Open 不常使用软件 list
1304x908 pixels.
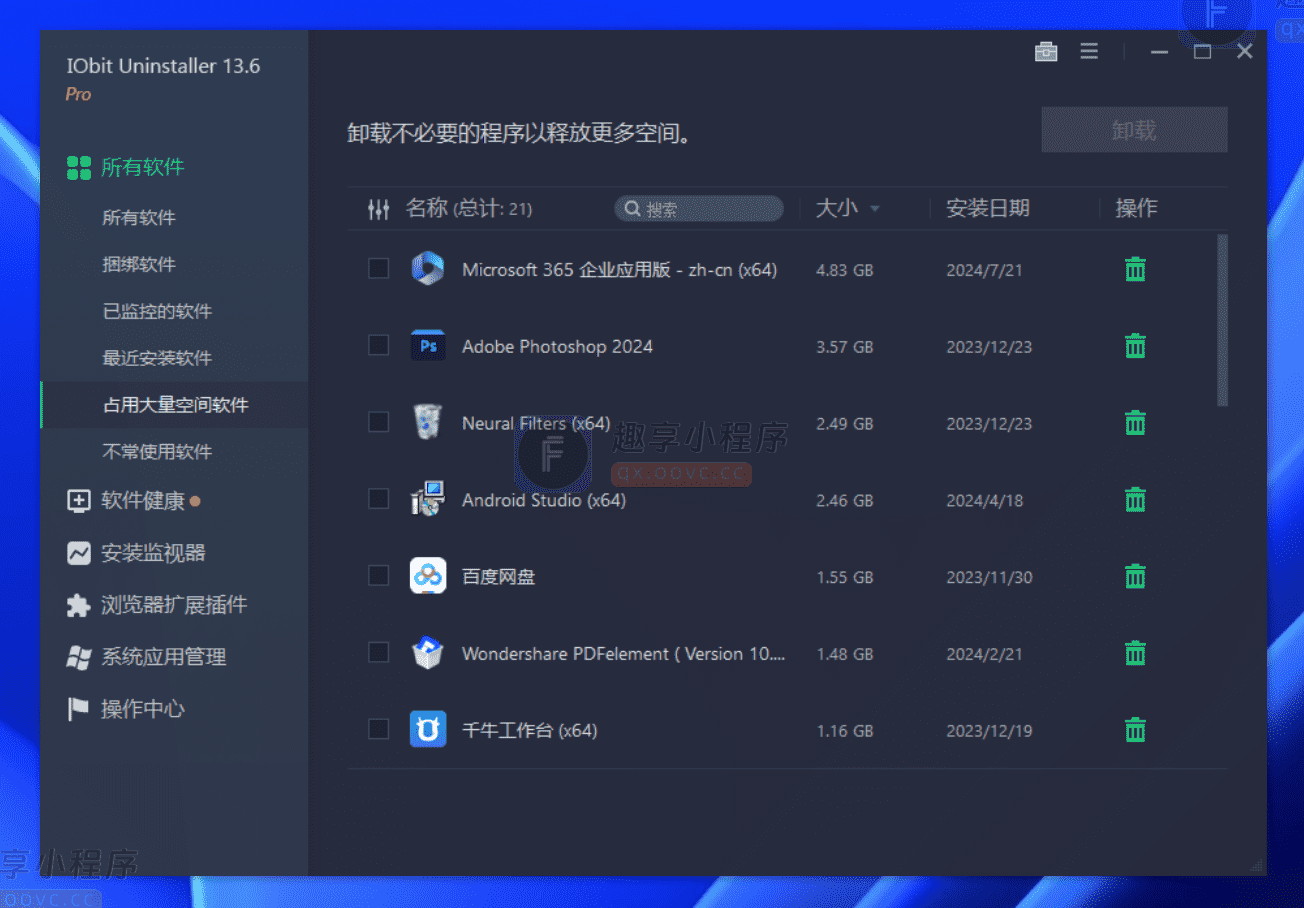157,452
